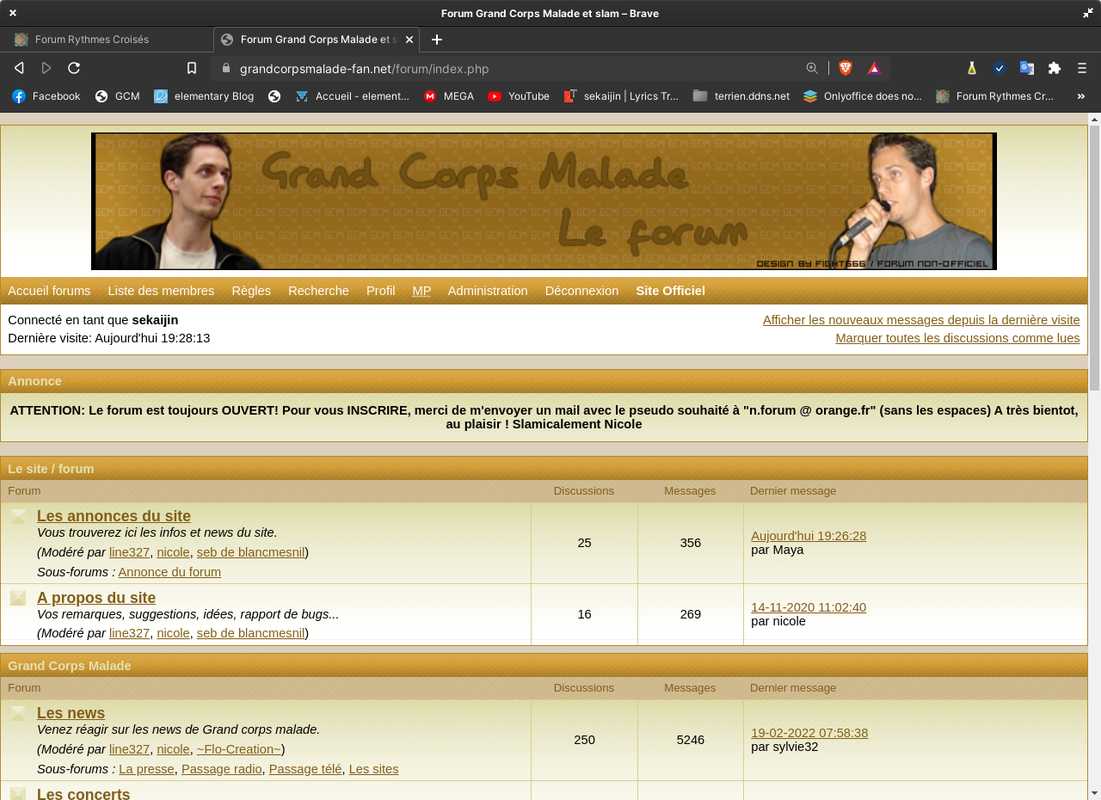Go back with the browser back arrow

20,68
